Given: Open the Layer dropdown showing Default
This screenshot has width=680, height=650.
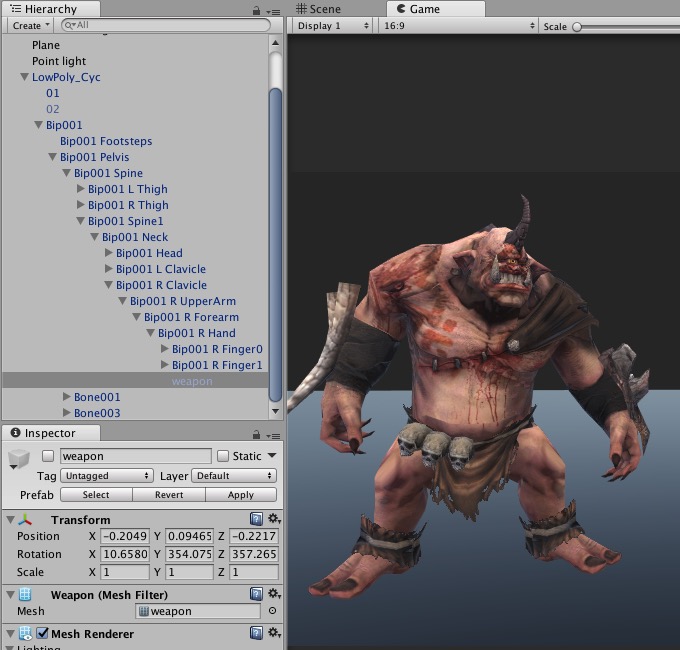Looking at the screenshot, I should click(x=234, y=476).
